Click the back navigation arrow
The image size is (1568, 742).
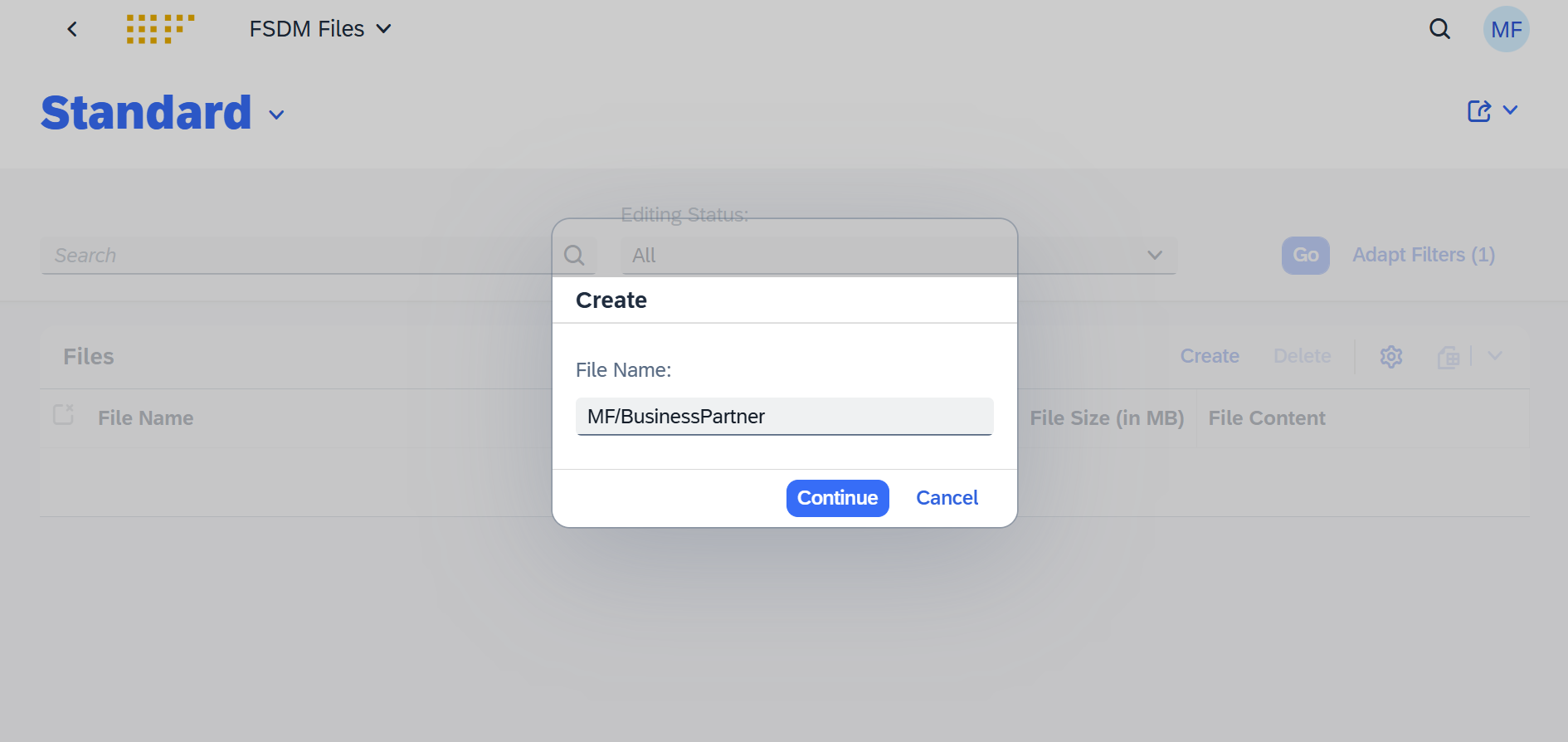(72, 29)
